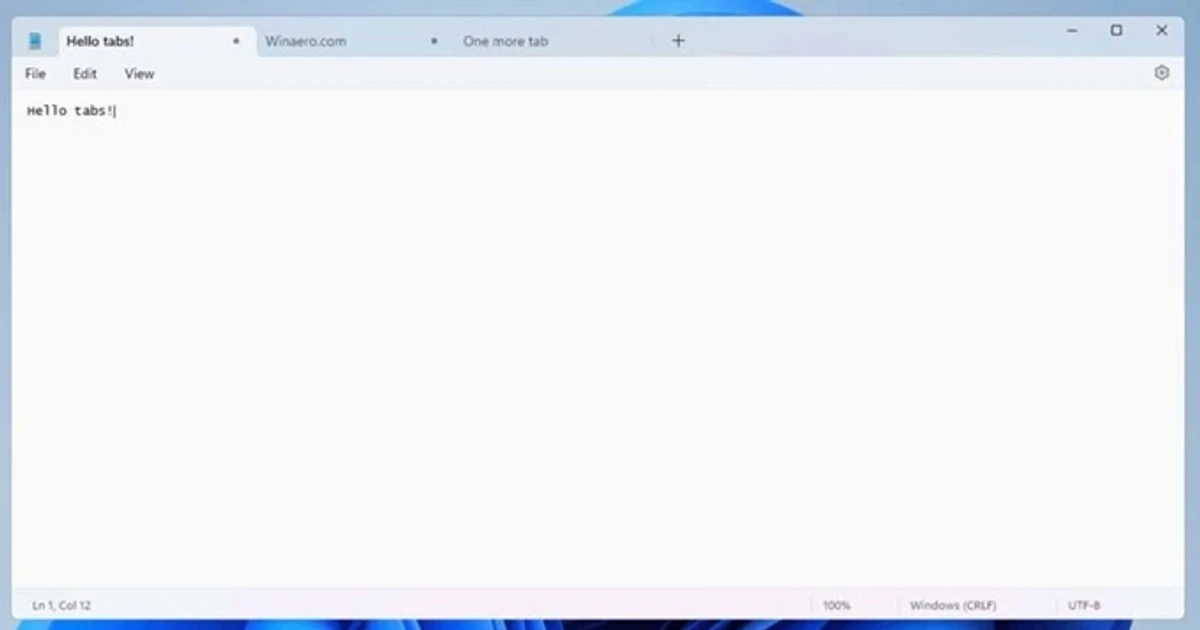Open Notepad settings via the gear icon
This screenshot has height=630, width=1200.
click(x=1161, y=73)
